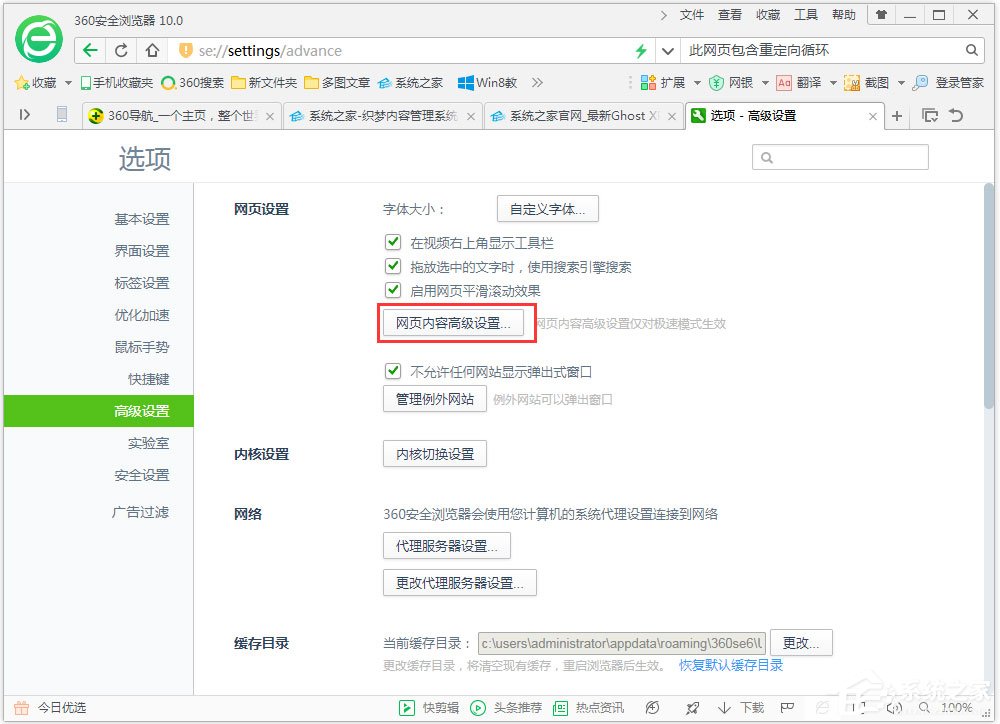The height and width of the screenshot is (724, 1000).
Task: Click the 自定义字体 button
Action: pos(547,208)
